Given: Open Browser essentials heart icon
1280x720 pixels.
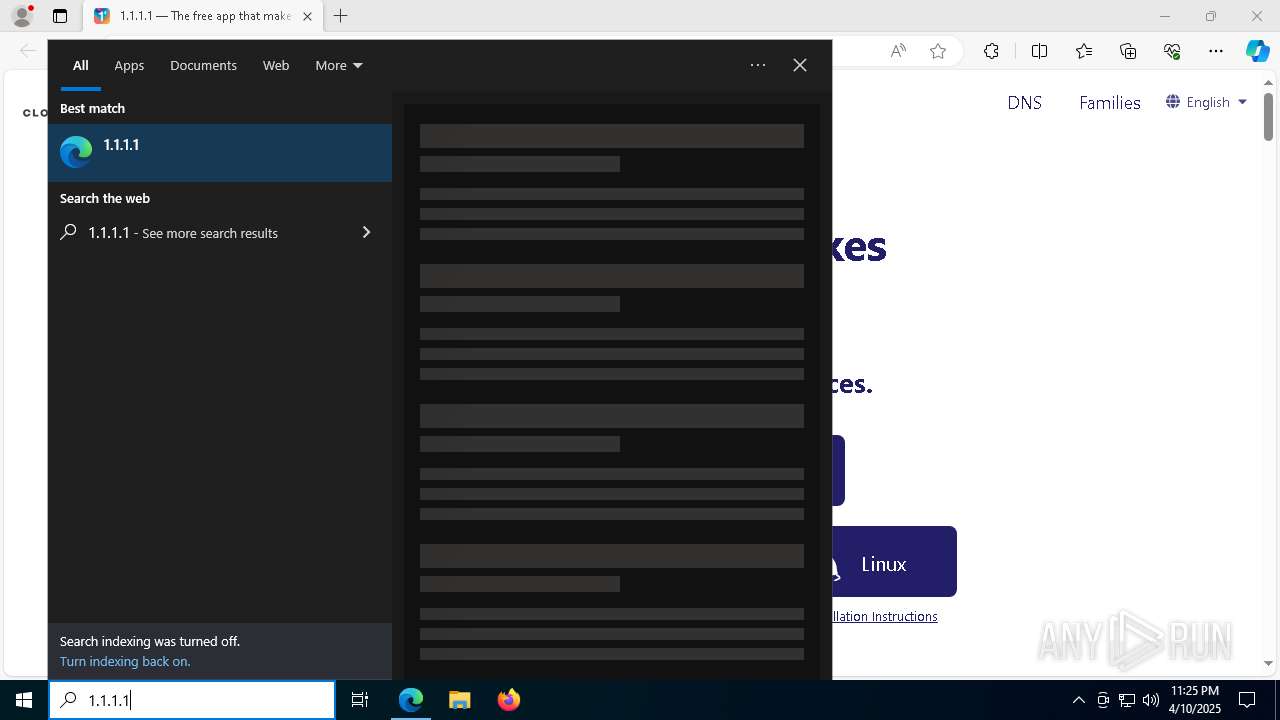Looking at the screenshot, I should (x=1172, y=51).
